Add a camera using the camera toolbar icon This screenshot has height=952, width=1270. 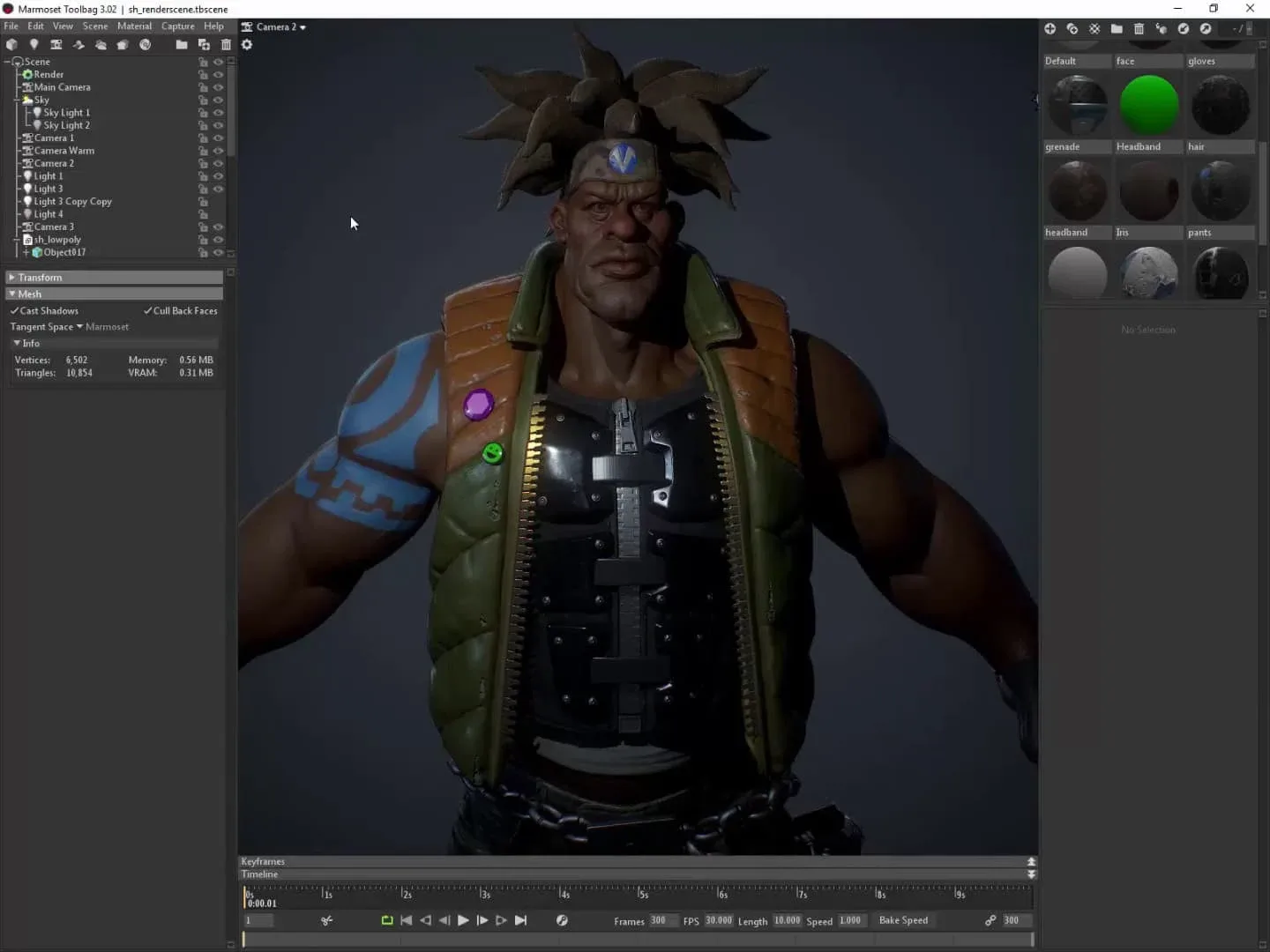coord(57,45)
